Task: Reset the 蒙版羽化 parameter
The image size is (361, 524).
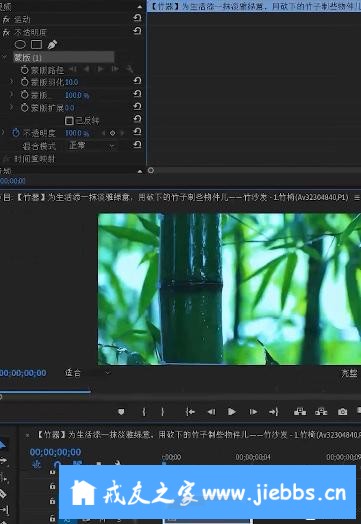Action: pos(137,81)
